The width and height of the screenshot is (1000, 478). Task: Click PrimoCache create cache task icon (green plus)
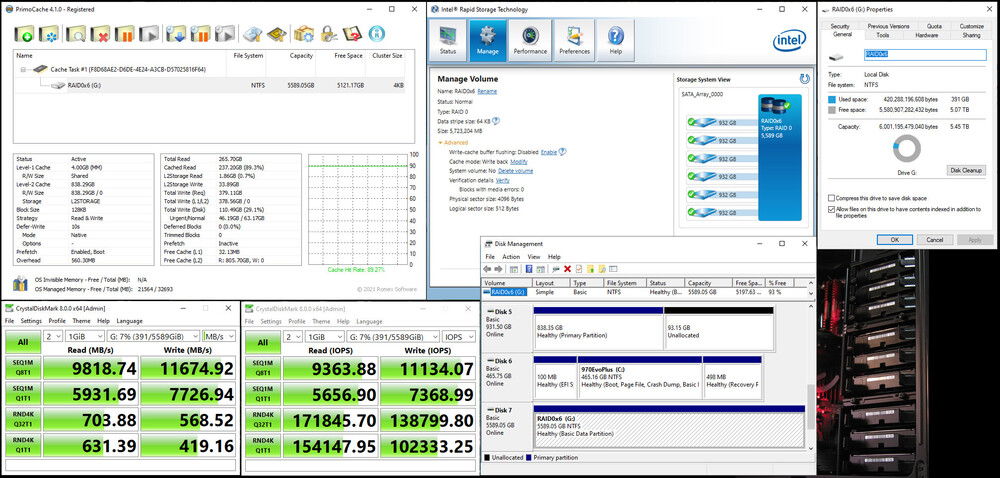coord(24,34)
